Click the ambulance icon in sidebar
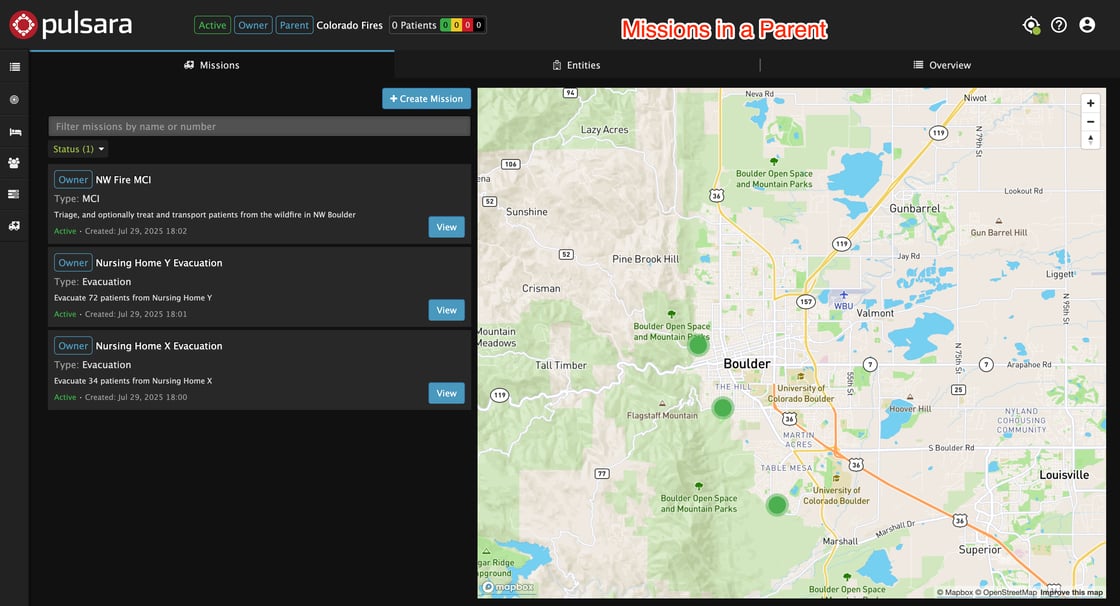 (x=14, y=226)
